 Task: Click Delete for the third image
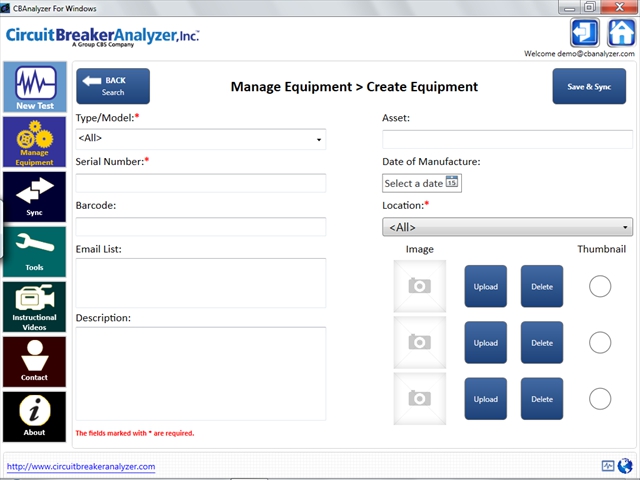542,399
